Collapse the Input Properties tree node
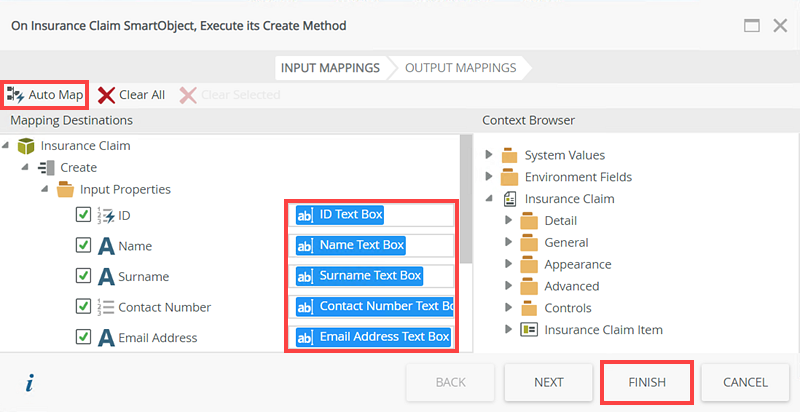This screenshot has height=412, width=800. (45, 189)
